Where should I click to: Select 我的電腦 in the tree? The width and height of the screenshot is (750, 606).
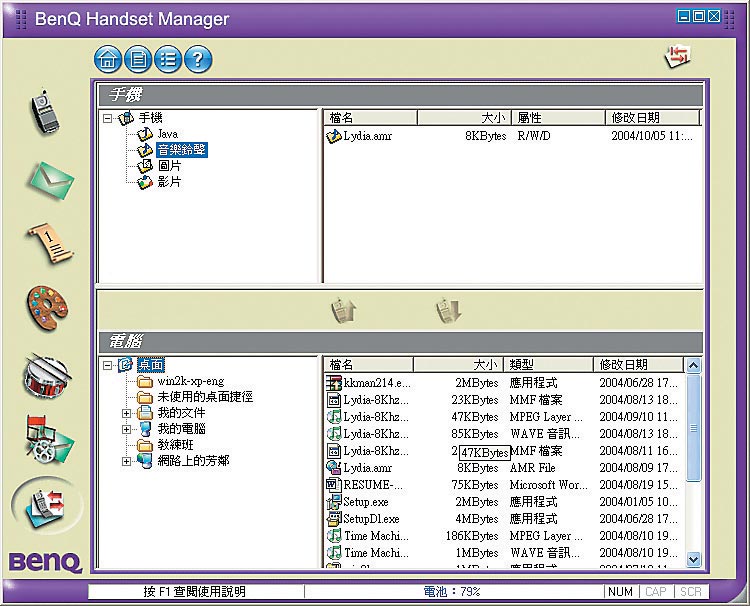(181, 429)
